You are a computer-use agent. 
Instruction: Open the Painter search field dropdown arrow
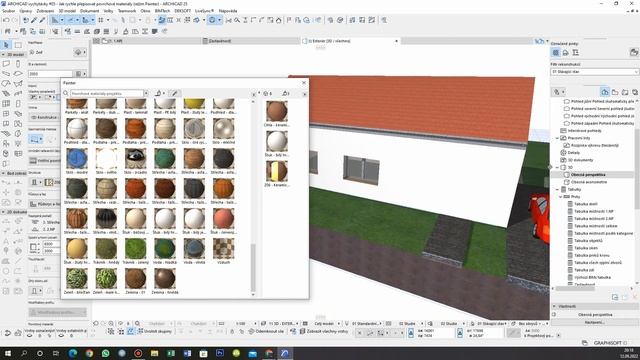(x=146, y=93)
